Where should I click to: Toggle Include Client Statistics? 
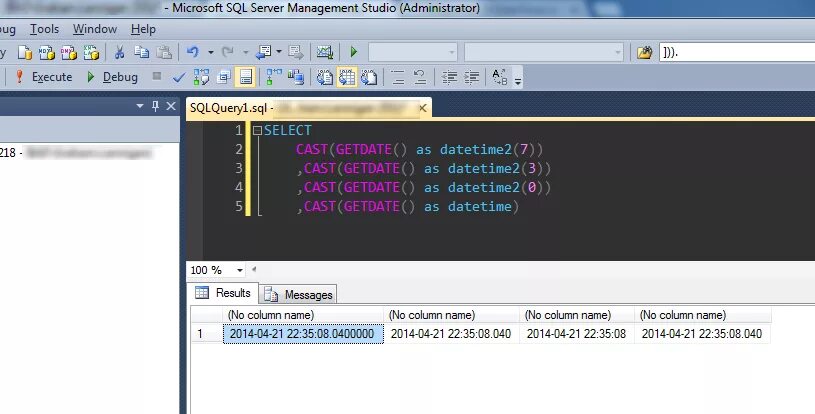pyautogui.click(x=296, y=77)
